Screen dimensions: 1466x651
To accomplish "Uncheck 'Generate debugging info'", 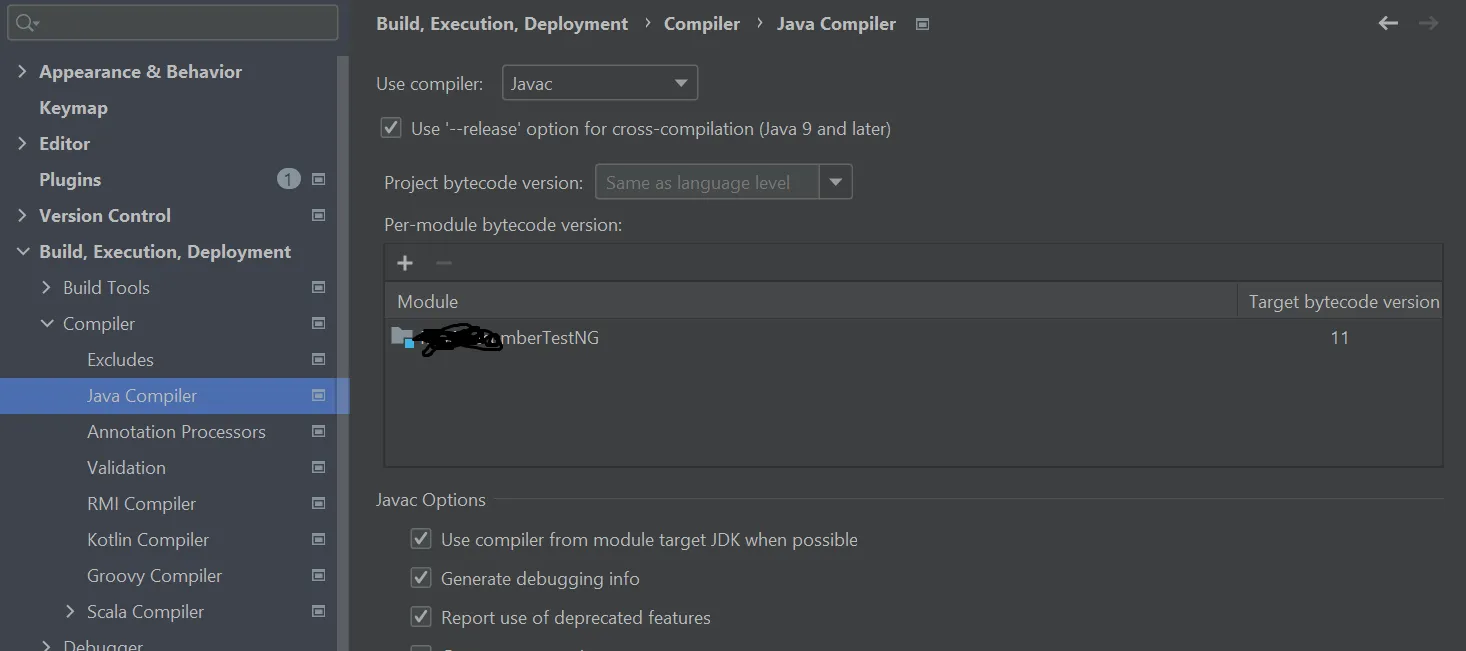I will pyautogui.click(x=421, y=579).
